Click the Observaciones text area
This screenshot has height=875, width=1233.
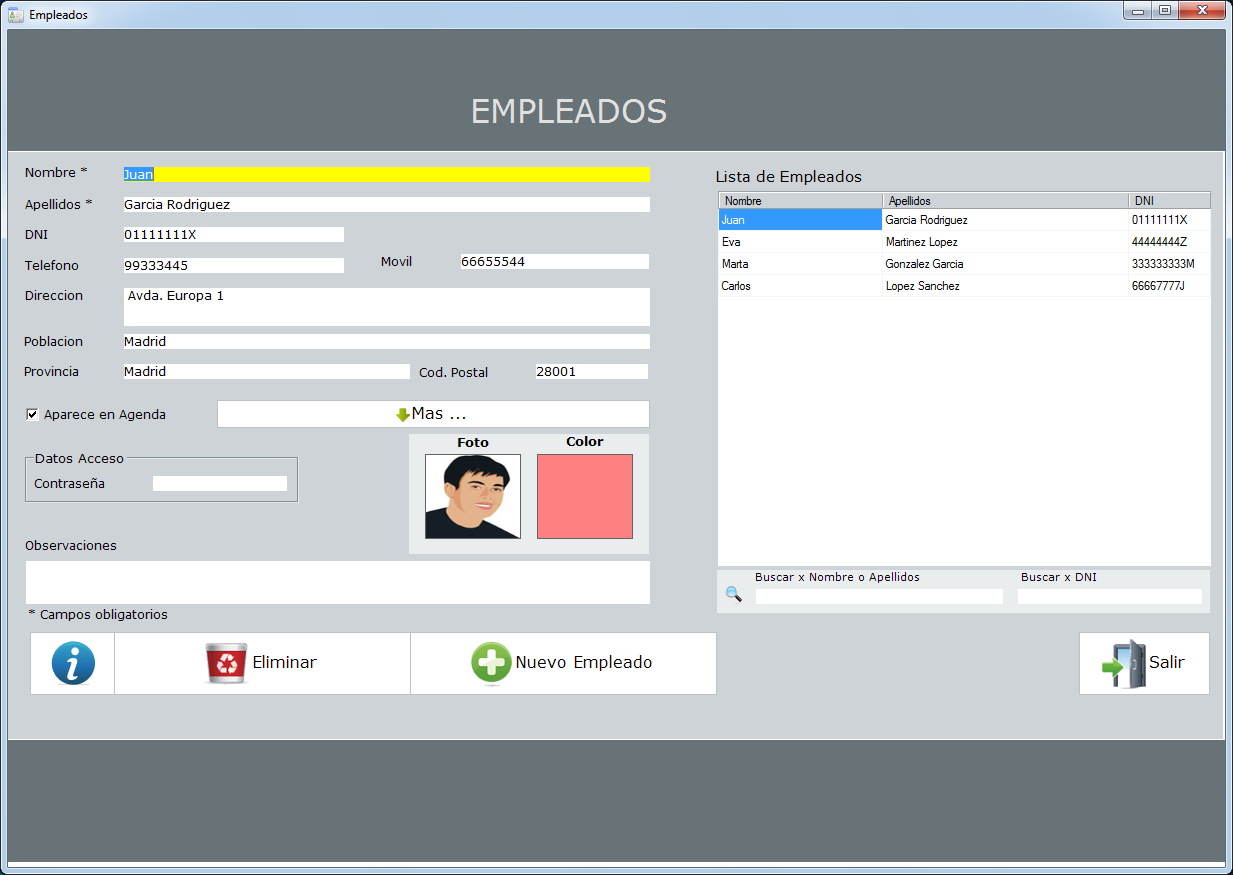click(337, 582)
